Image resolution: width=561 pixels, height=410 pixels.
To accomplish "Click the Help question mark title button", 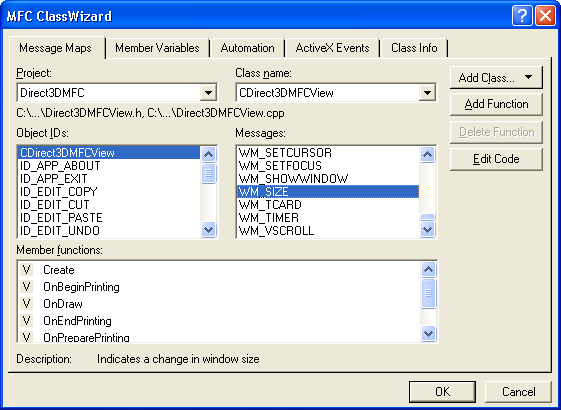I will (522, 16).
